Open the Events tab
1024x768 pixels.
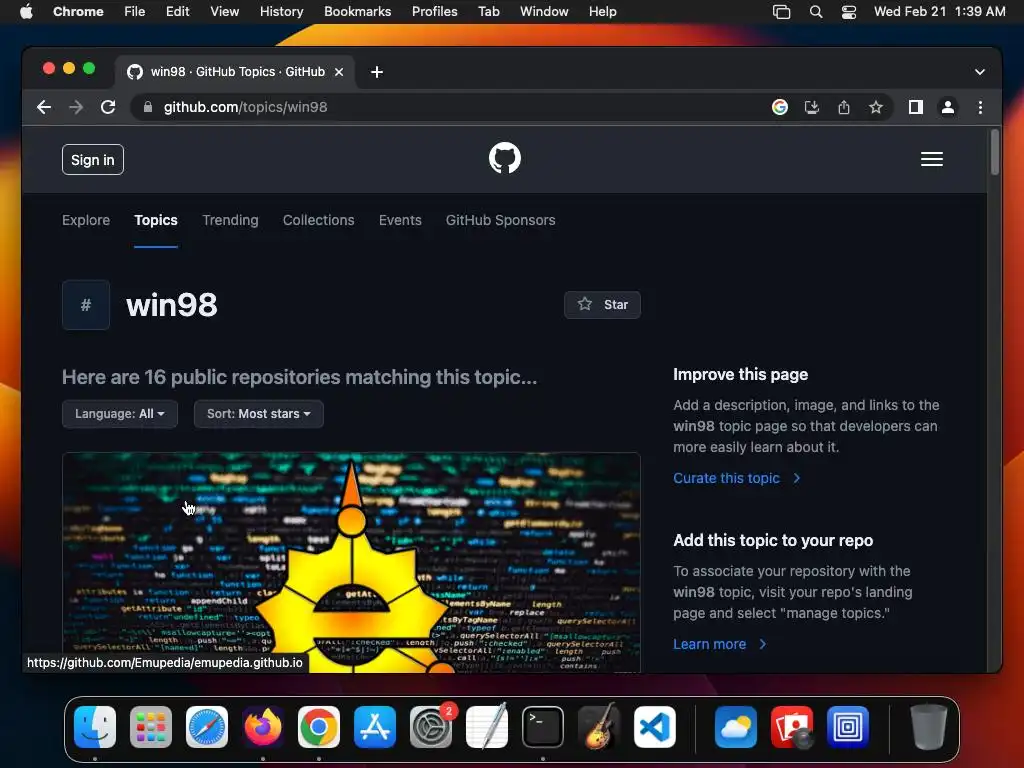400,220
